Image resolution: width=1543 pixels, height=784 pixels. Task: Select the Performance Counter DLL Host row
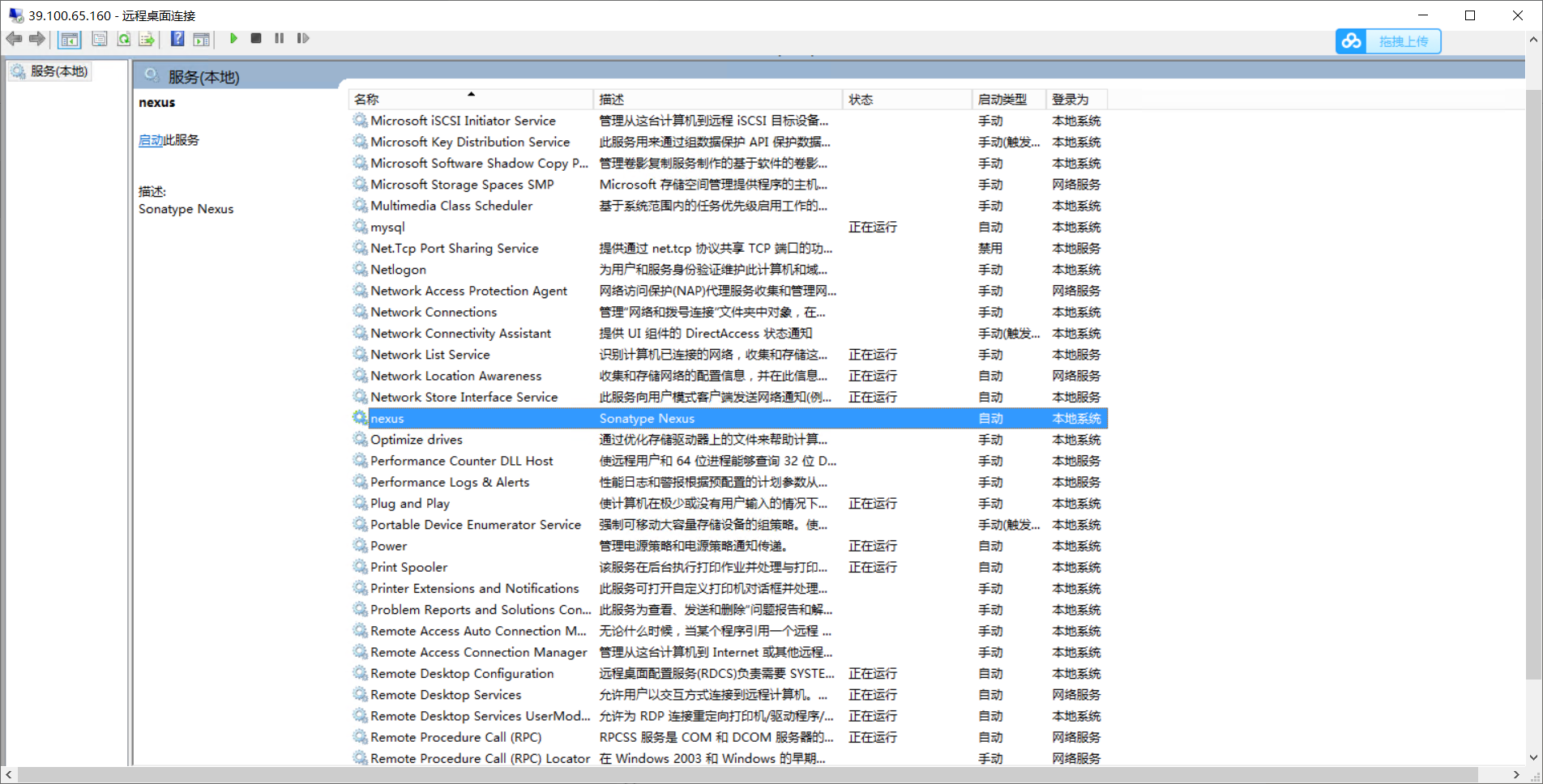pos(728,461)
